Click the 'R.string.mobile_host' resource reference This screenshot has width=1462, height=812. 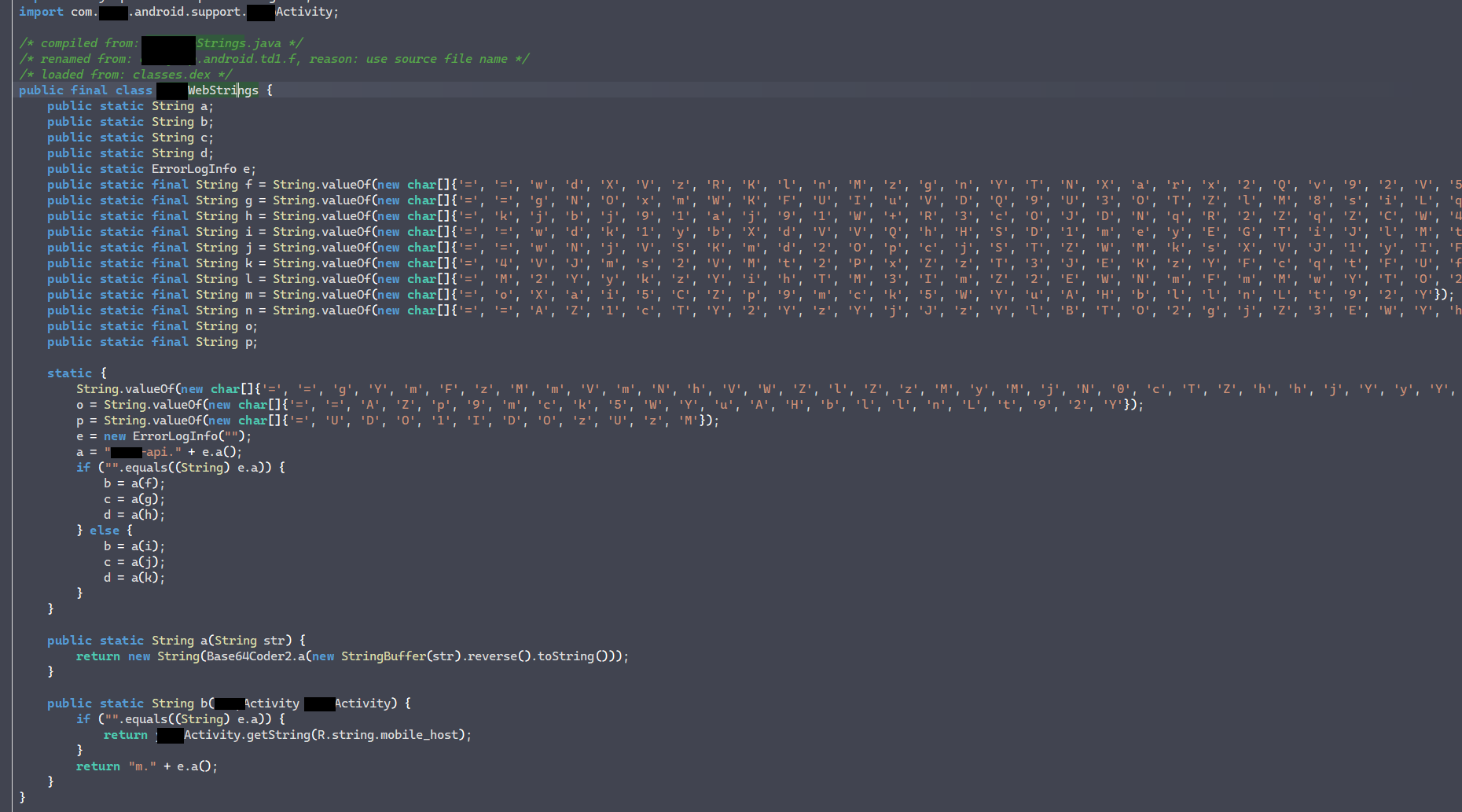coord(387,735)
